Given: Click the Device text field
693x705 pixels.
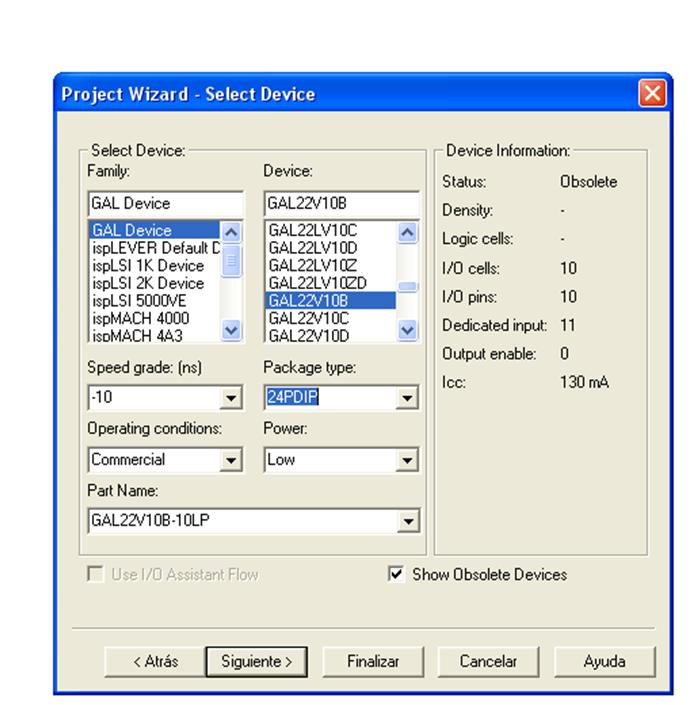Looking at the screenshot, I should click(x=342, y=203).
